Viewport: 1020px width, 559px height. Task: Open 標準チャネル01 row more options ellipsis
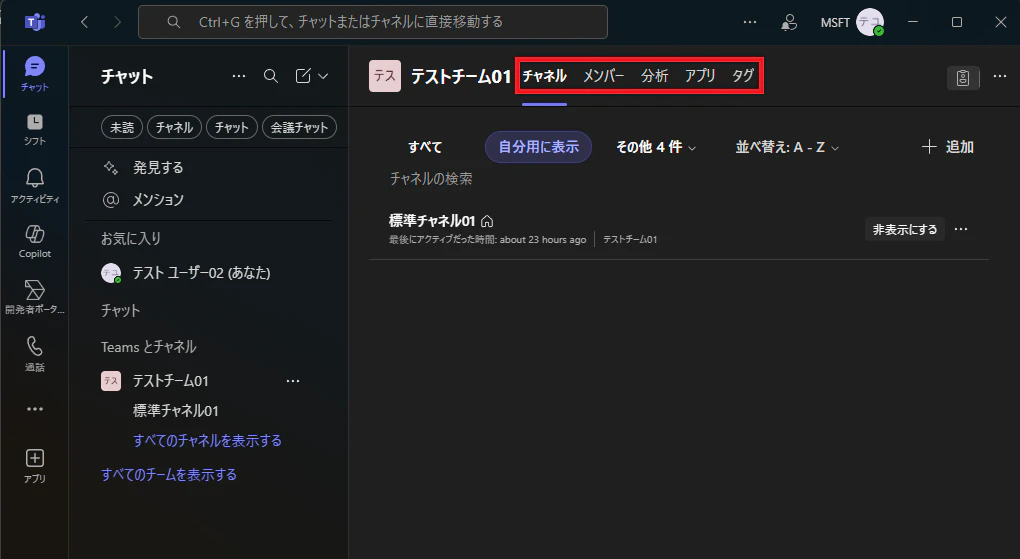(961, 229)
